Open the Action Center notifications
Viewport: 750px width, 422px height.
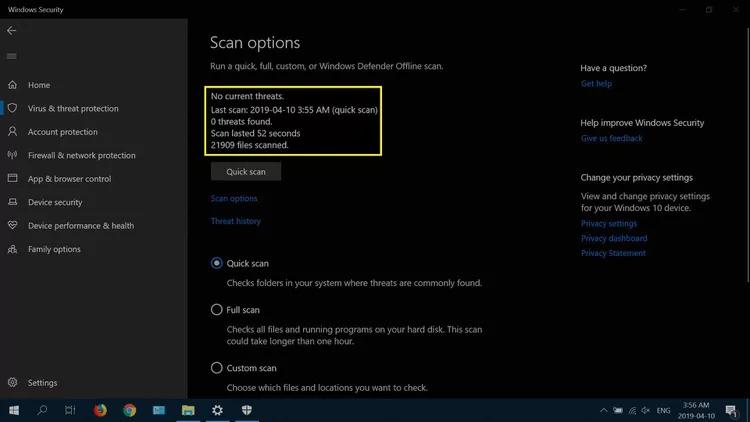click(x=731, y=411)
